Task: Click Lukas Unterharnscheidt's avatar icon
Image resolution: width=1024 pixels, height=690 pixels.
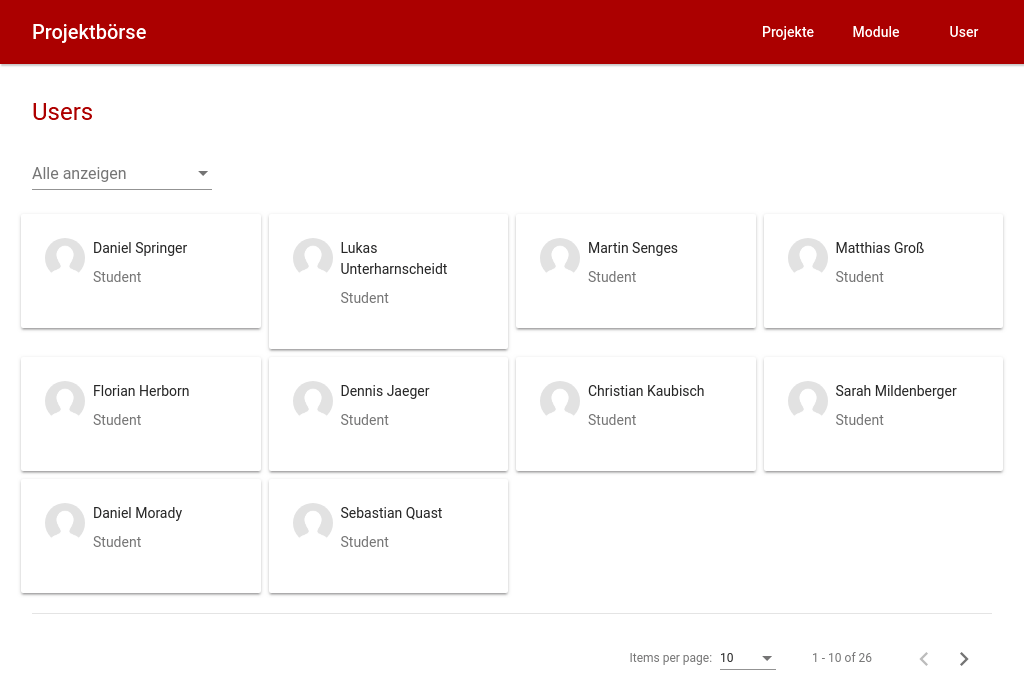Action: pyautogui.click(x=312, y=258)
